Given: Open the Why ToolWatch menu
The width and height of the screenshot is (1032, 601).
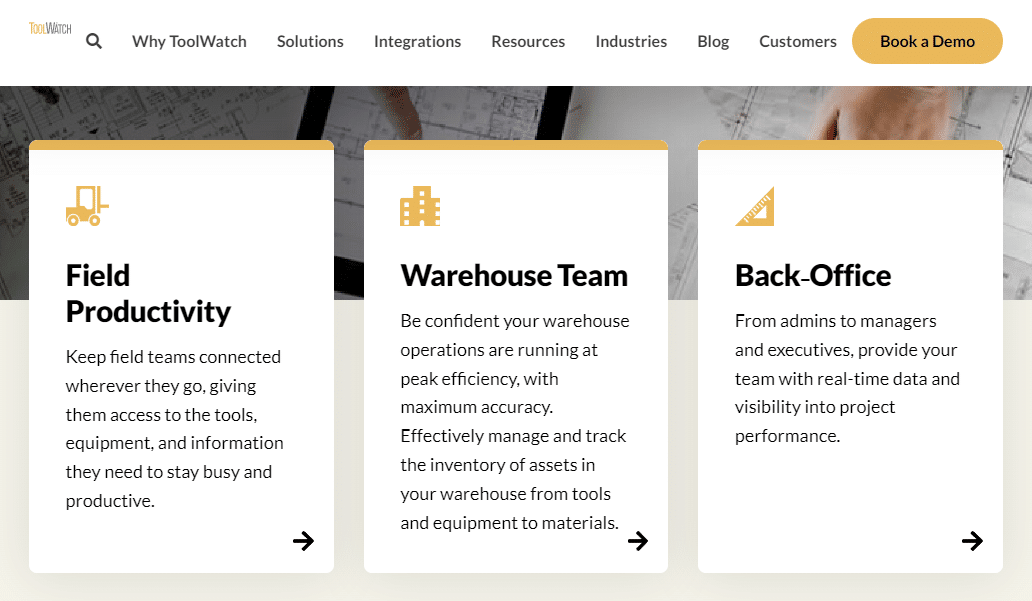Looking at the screenshot, I should [189, 41].
